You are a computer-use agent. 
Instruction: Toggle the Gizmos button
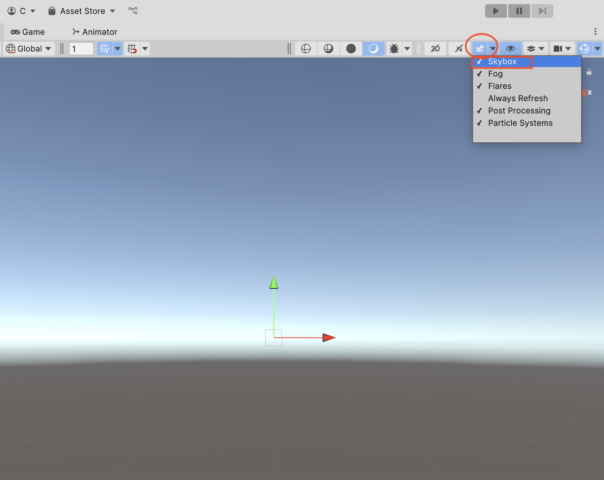click(584, 49)
